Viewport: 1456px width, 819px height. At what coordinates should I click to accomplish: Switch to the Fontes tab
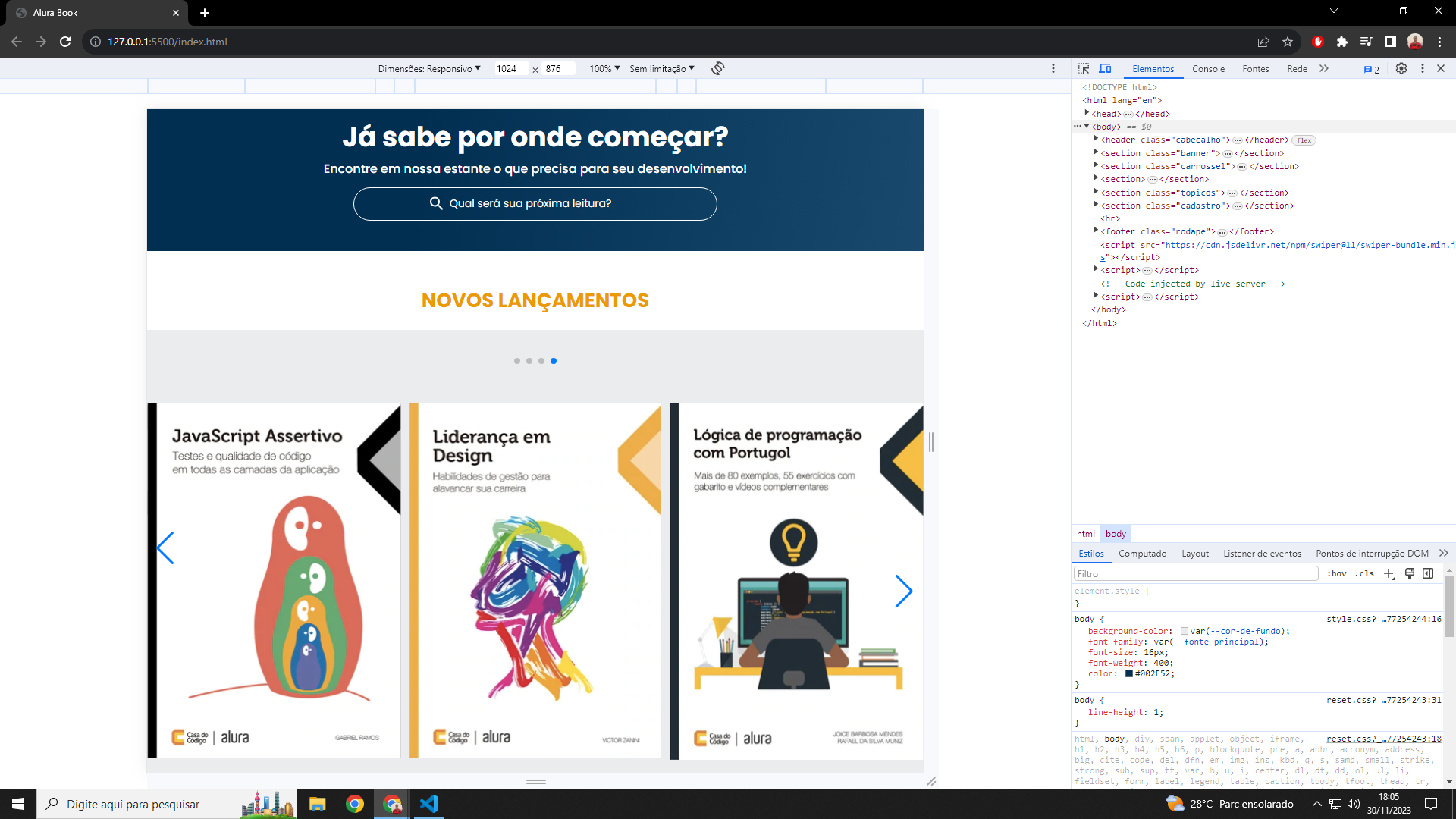[x=1256, y=69]
